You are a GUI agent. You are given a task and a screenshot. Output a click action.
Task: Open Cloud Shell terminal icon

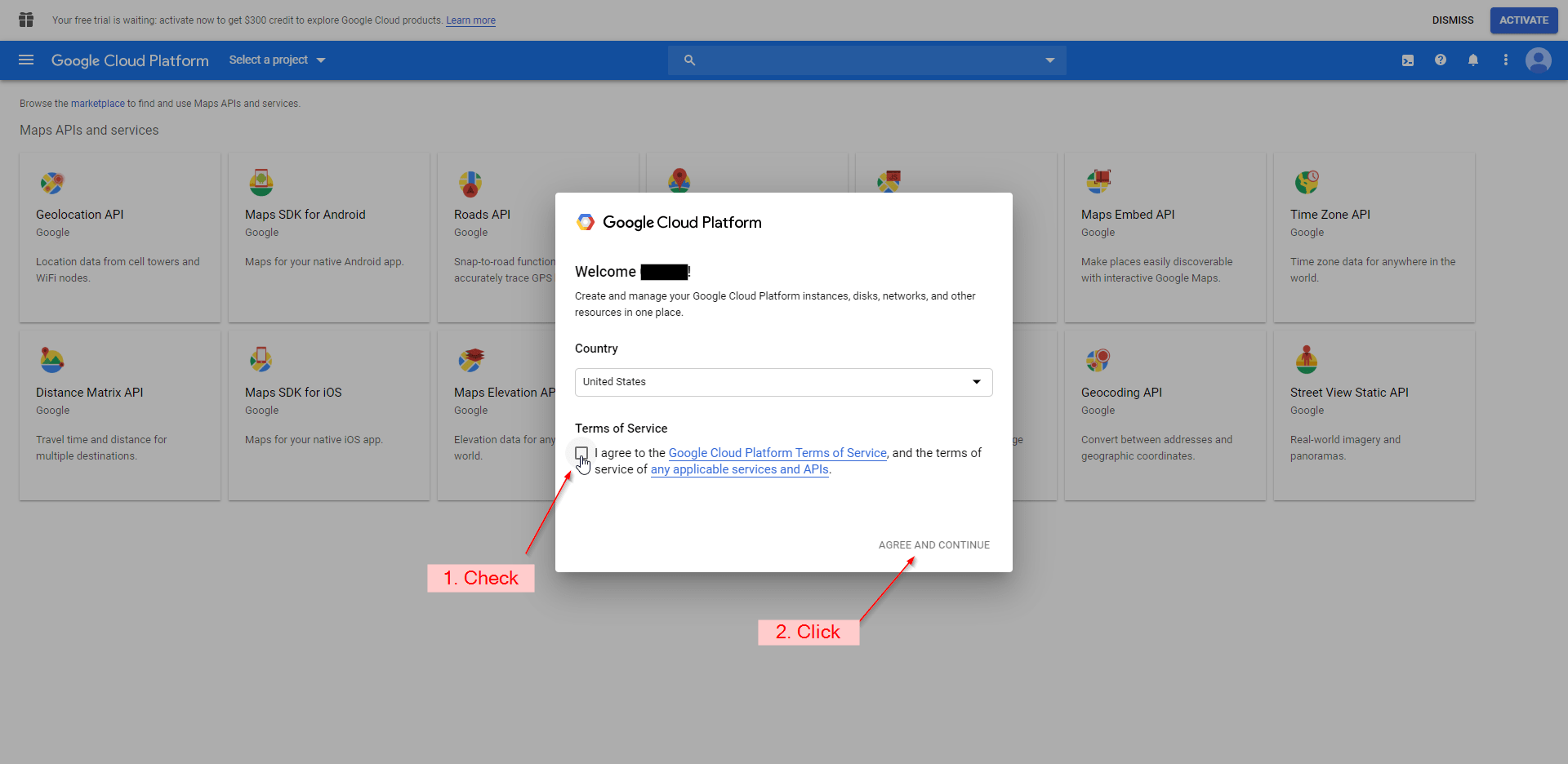1408,60
